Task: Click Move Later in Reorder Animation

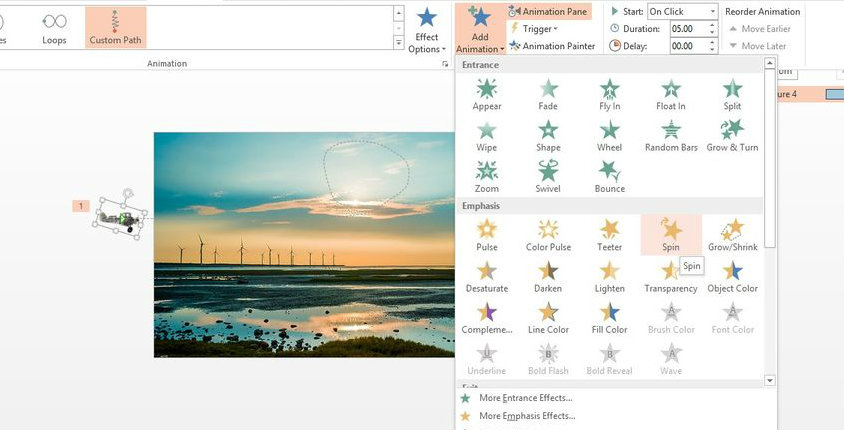Action: [757, 46]
